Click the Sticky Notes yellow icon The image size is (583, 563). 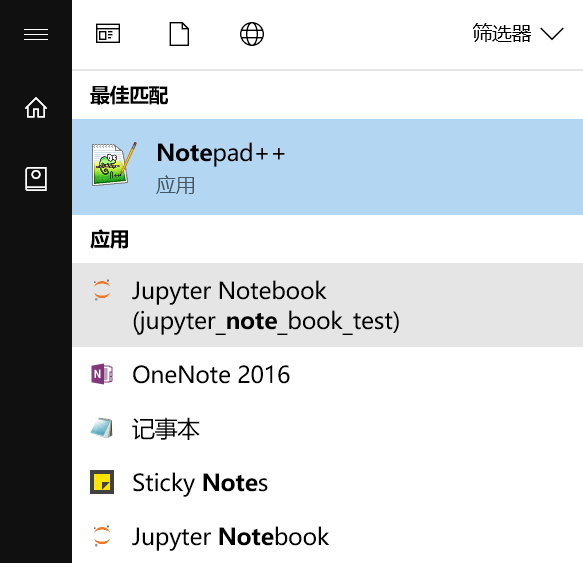point(102,482)
